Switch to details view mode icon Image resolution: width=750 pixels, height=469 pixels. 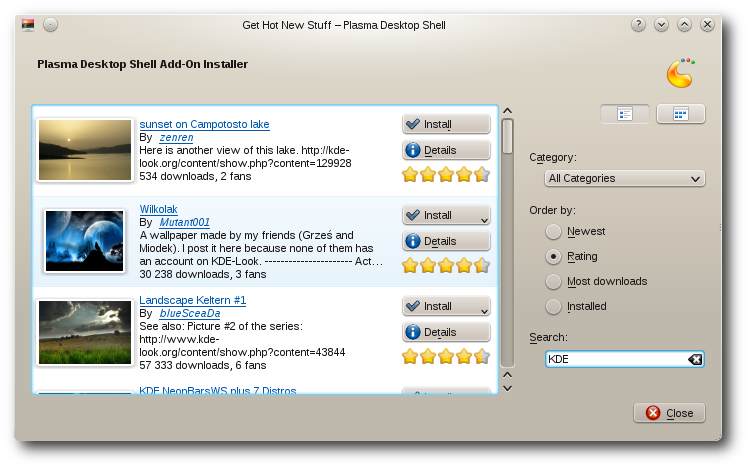click(625, 114)
